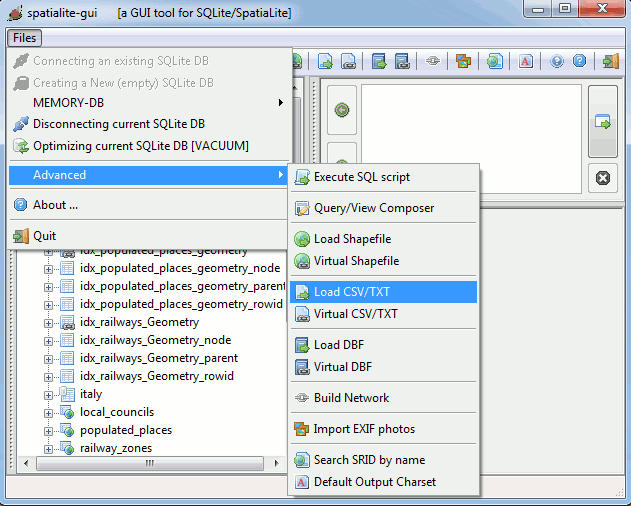Maximize the spatialite-gui window
The image size is (631, 506).
565,8
